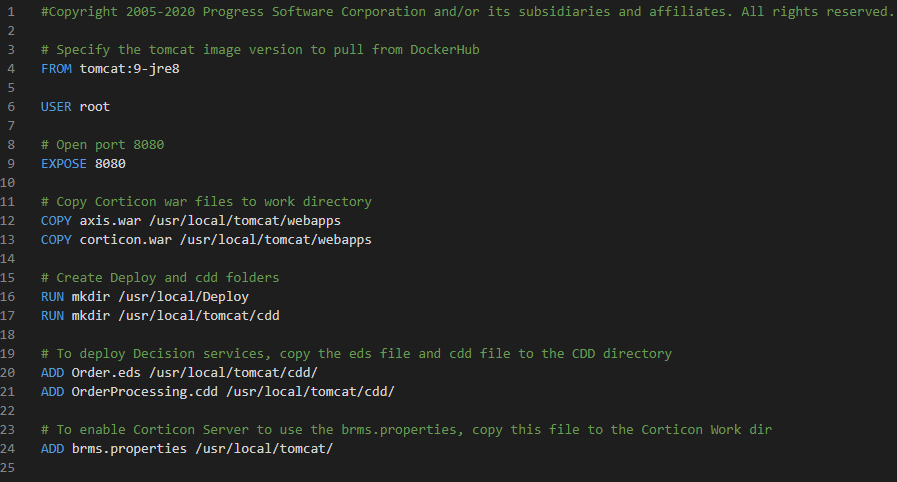Select line number 20 in the gutter

[10, 372]
